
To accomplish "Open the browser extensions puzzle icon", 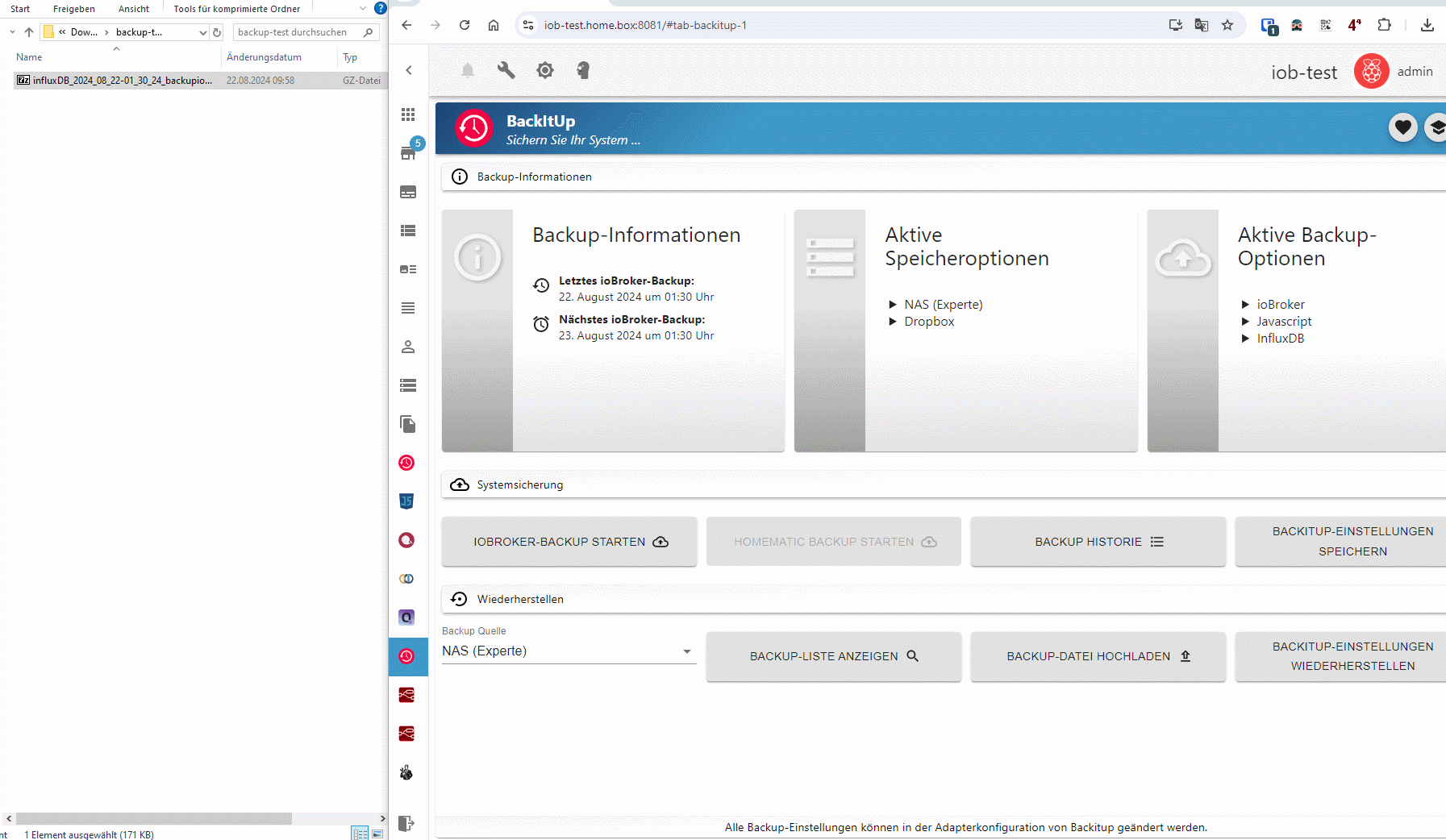I will pos(1384,25).
